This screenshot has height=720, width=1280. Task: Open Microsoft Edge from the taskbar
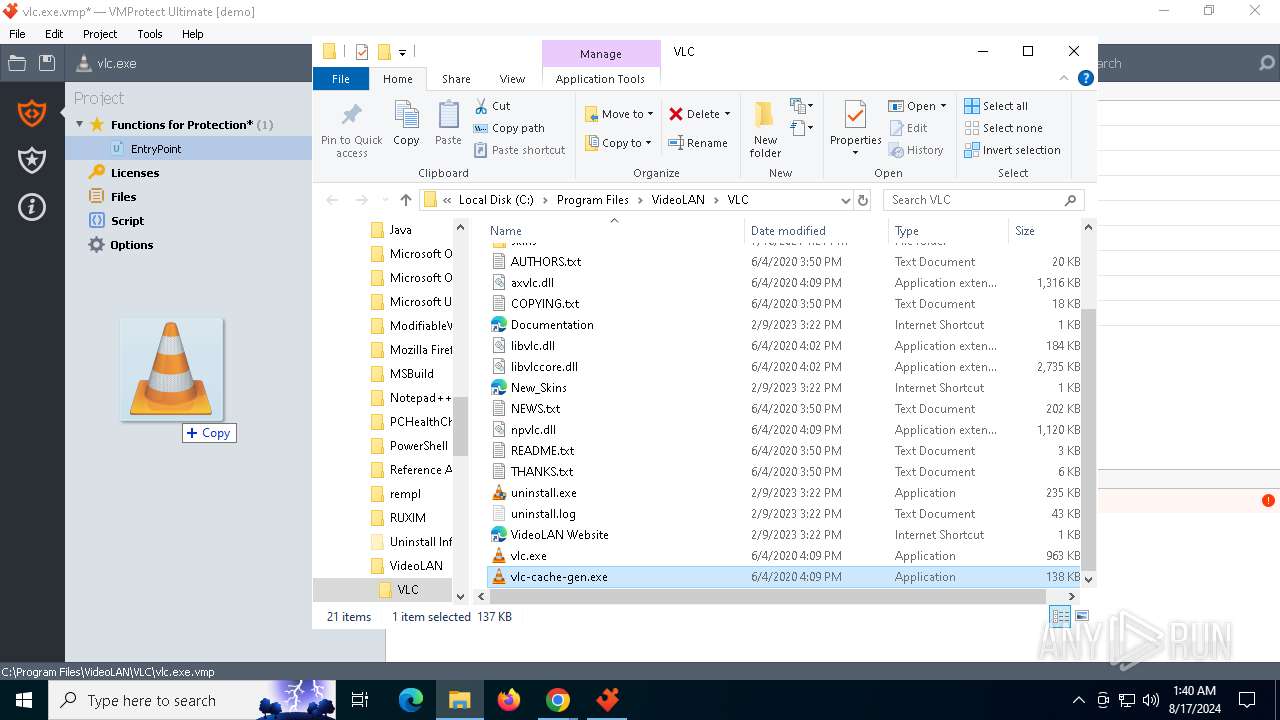411,700
